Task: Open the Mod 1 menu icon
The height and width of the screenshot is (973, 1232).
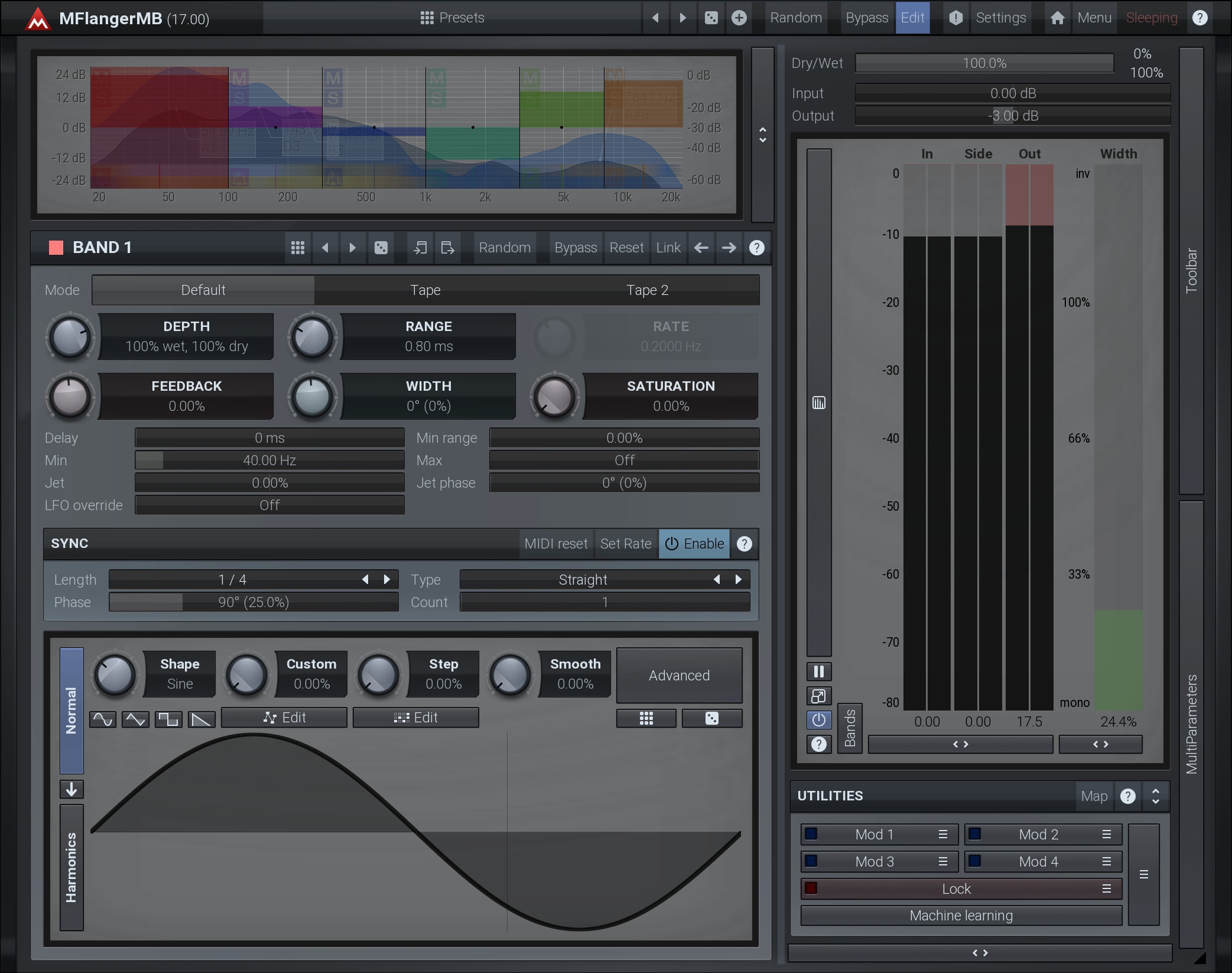Action: (943, 834)
